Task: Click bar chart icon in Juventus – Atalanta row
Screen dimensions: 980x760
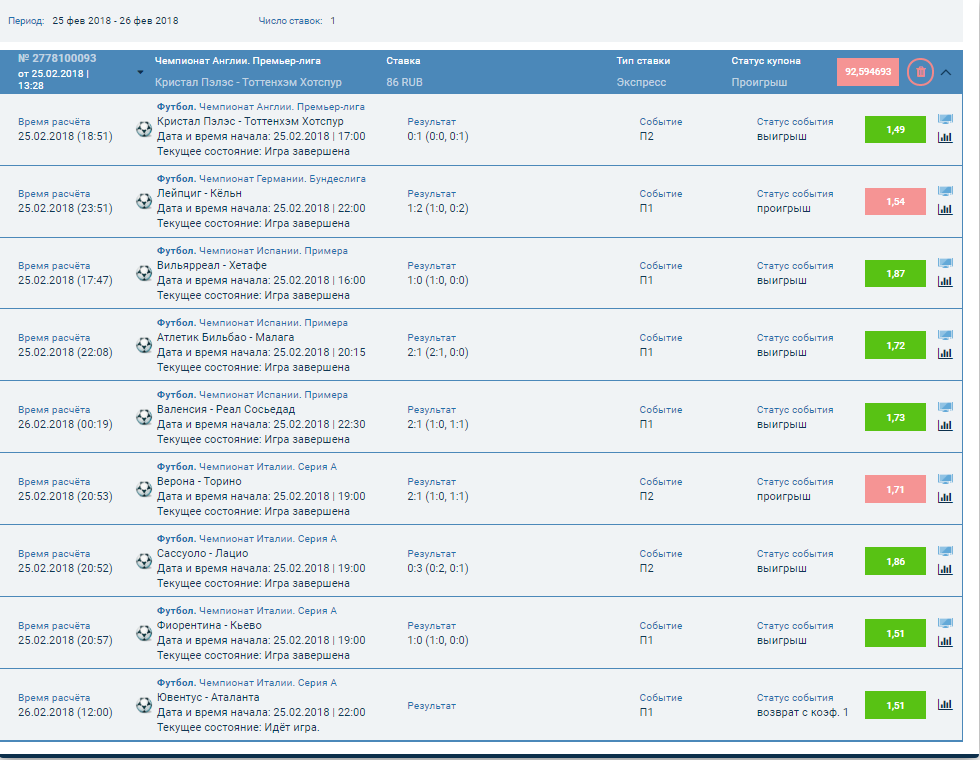Action: pyautogui.click(x=945, y=705)
